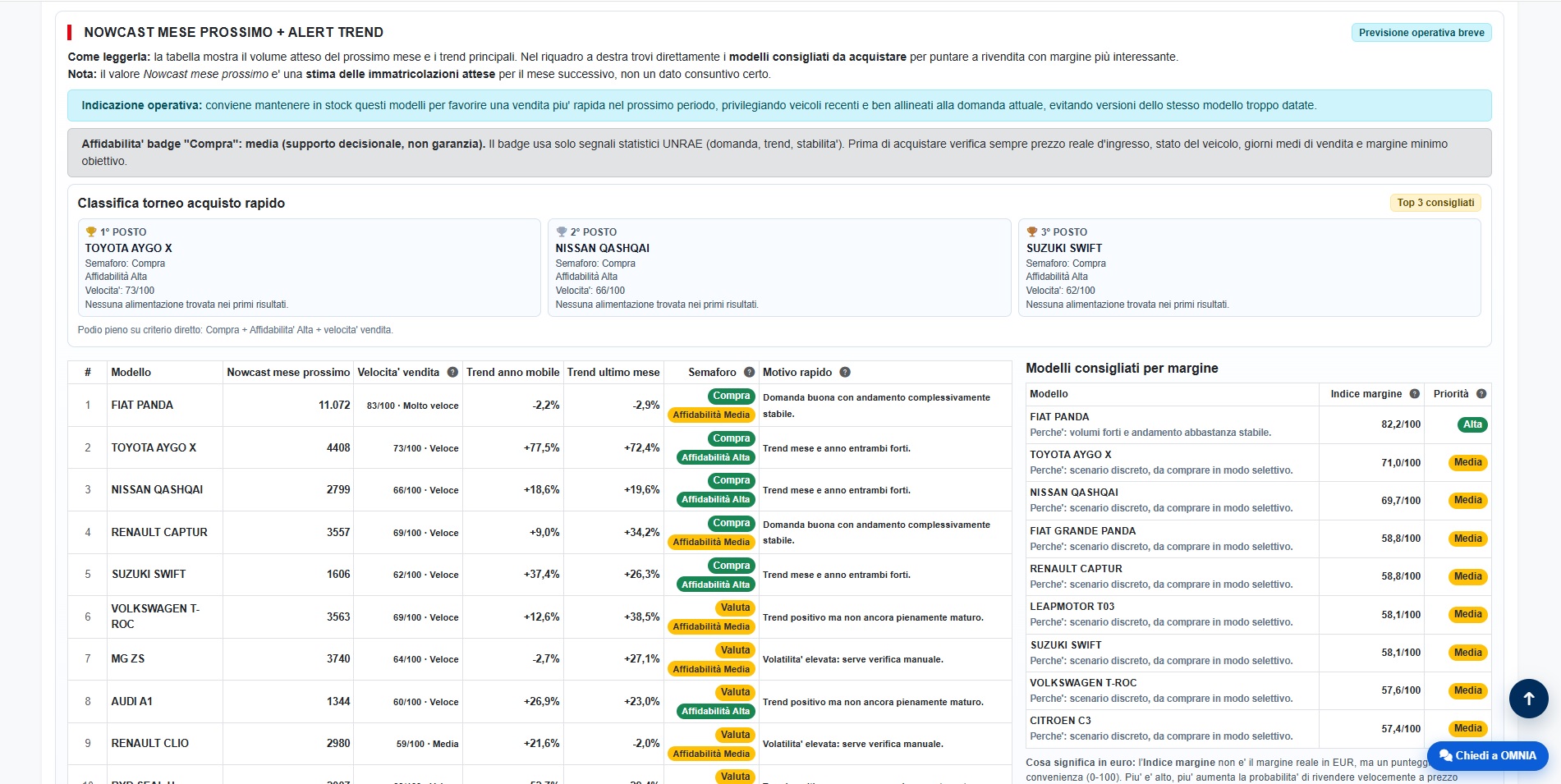This screenshot has height=784, width=1561.
Task: Click the 1° posto trophy icon
Action: [x=91, y=232]
